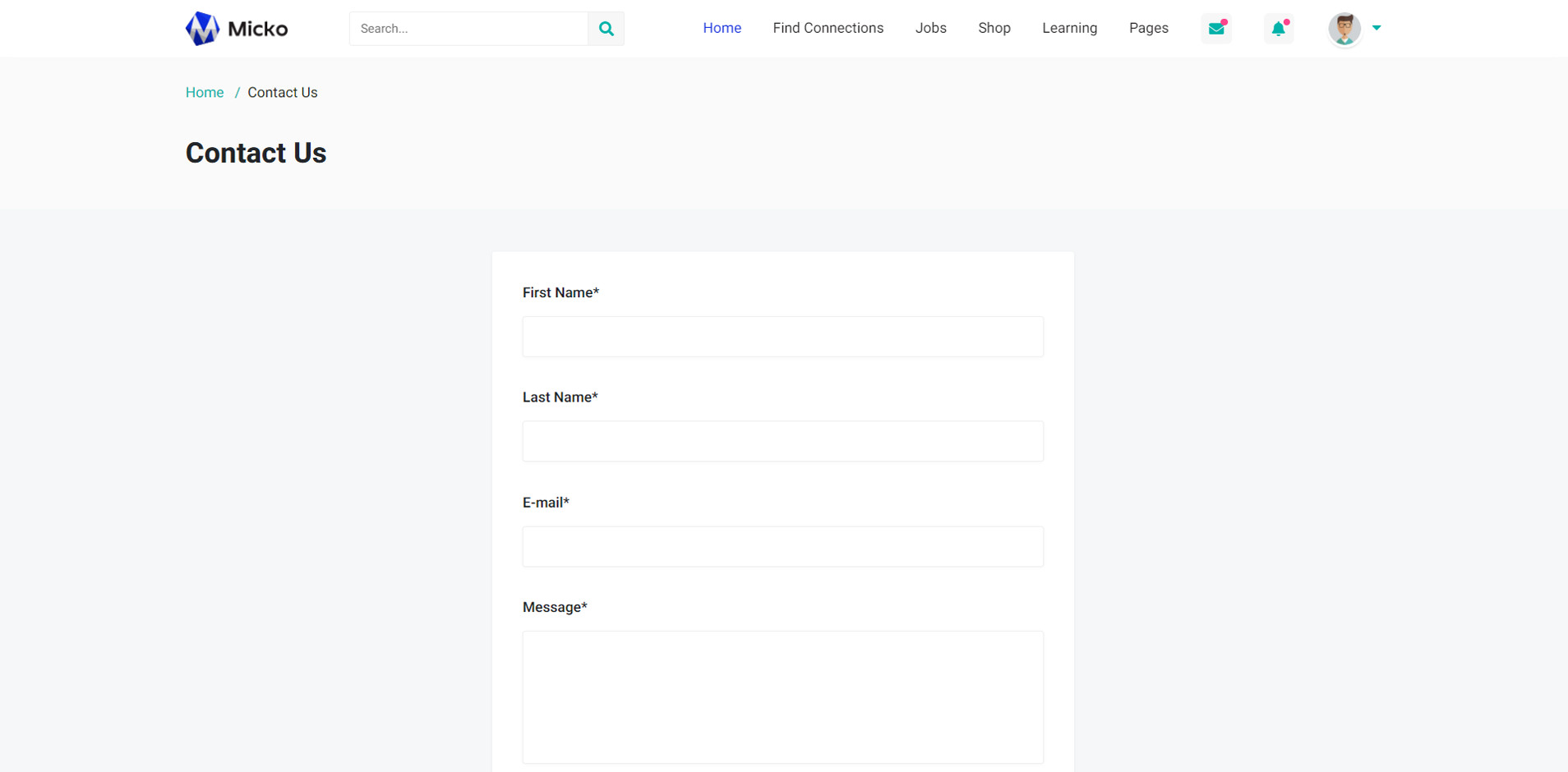This screenshot has width=1568, height=772.
Task: Focus the E-mail input field
Action: [x=782, y=547]
